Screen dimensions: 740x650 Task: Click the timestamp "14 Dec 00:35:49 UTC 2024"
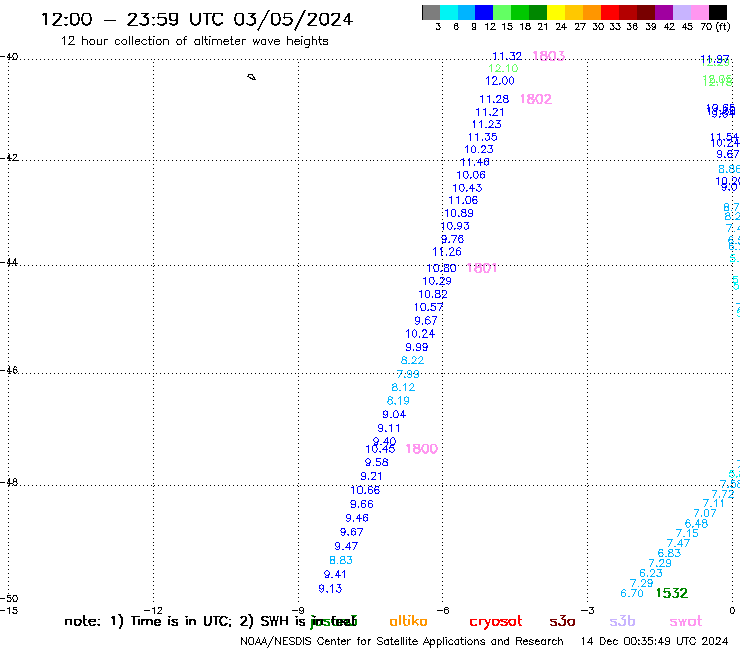(x=654, y=641)
